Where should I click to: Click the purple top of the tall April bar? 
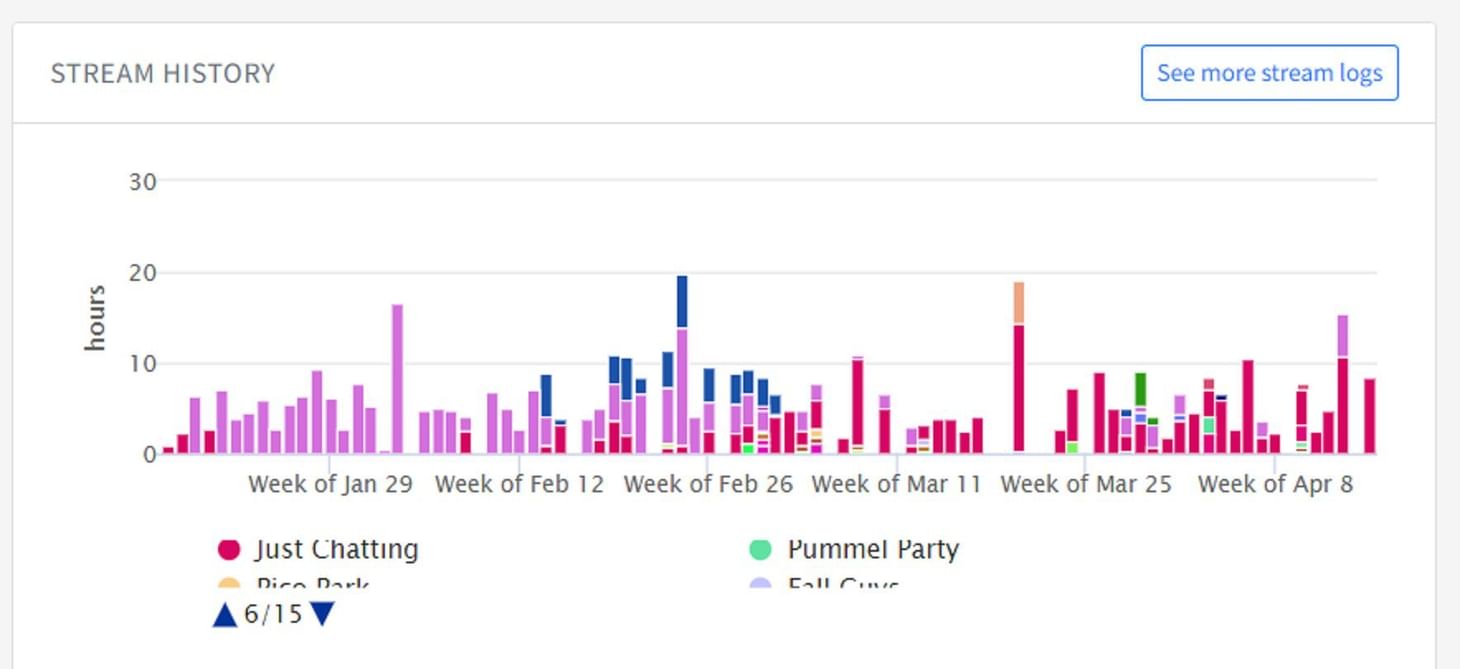point(1342,336)
